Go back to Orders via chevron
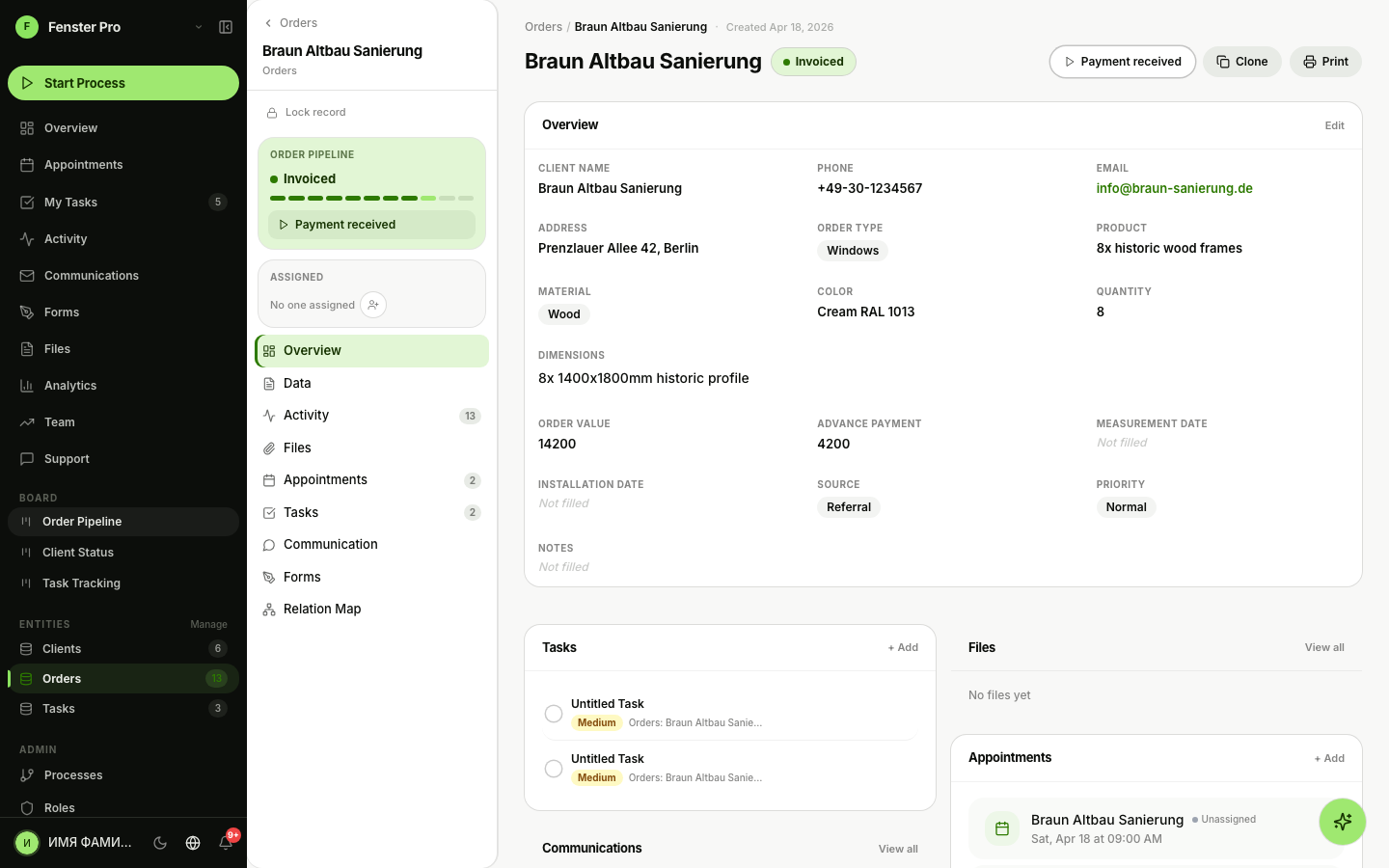Screen dimensions: 1389x868 pos(269,23)
